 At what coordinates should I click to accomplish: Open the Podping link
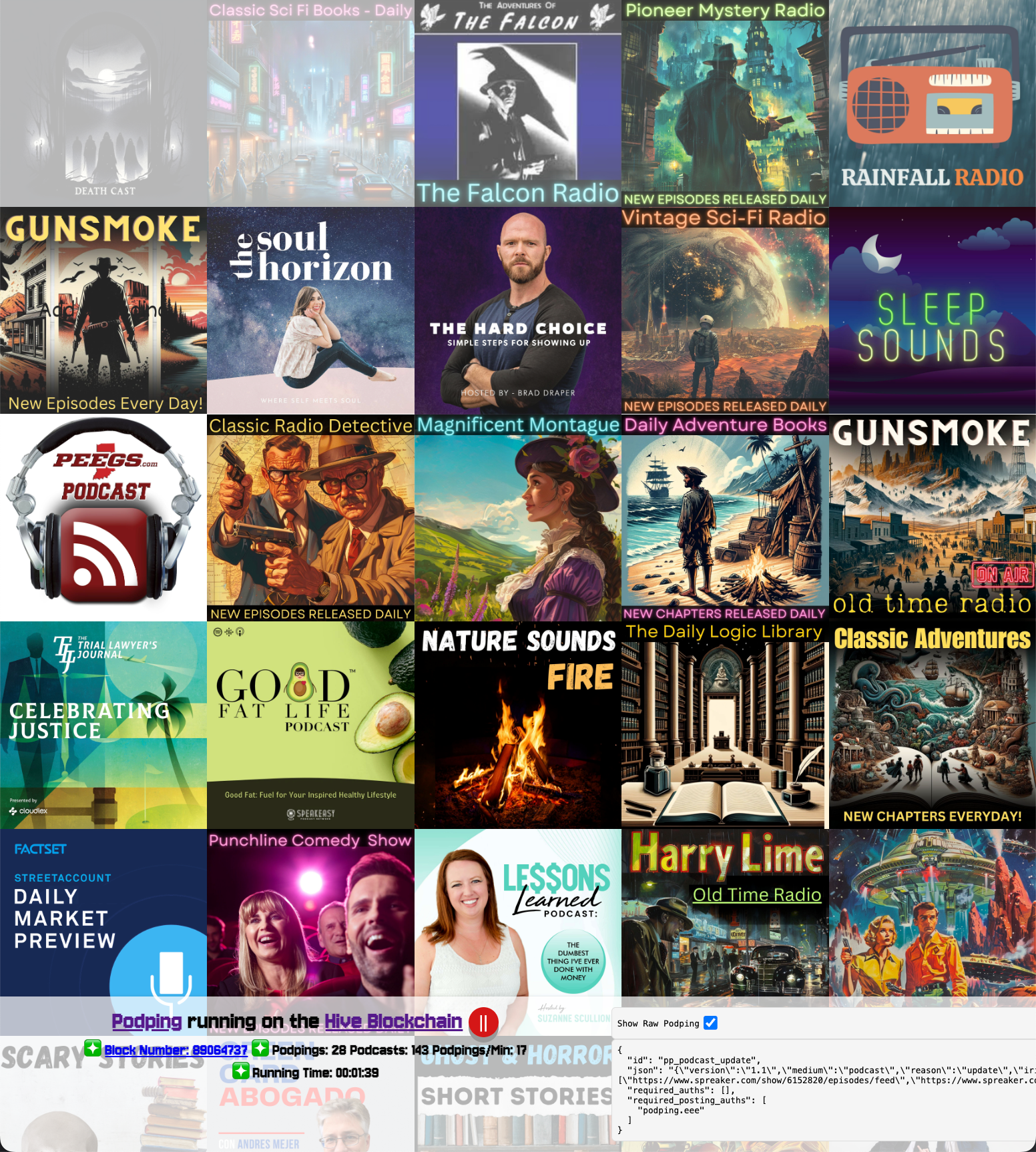[x=146, y=1021]
